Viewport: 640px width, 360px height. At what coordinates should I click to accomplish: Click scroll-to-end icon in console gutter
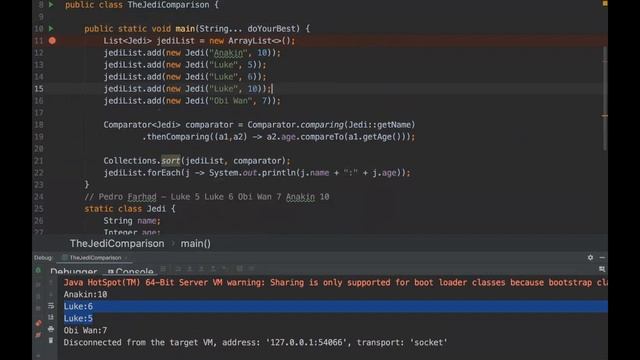click(51, 317)
